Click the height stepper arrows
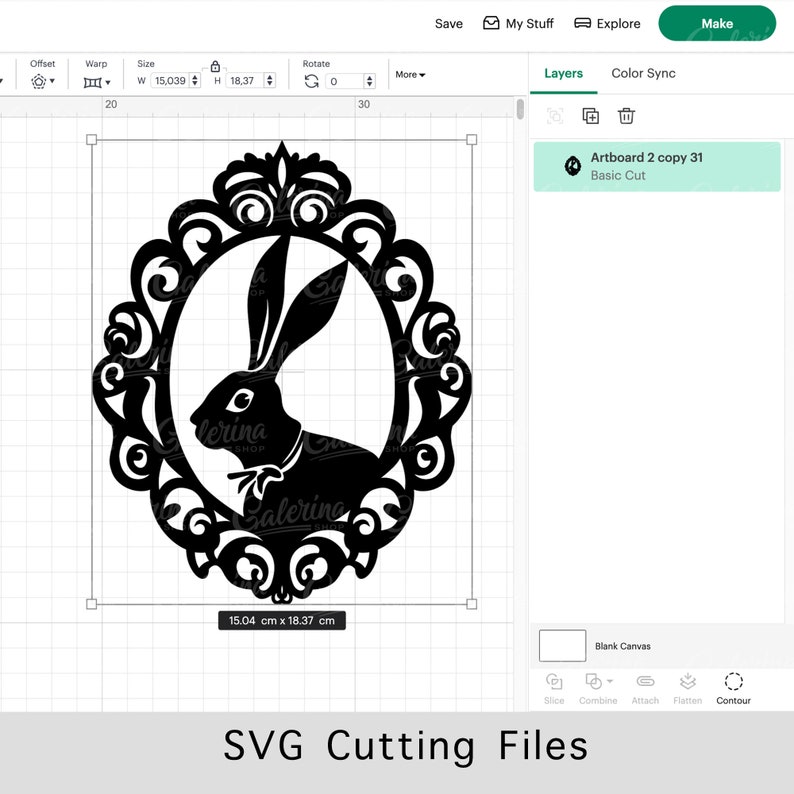 [270, 81]
